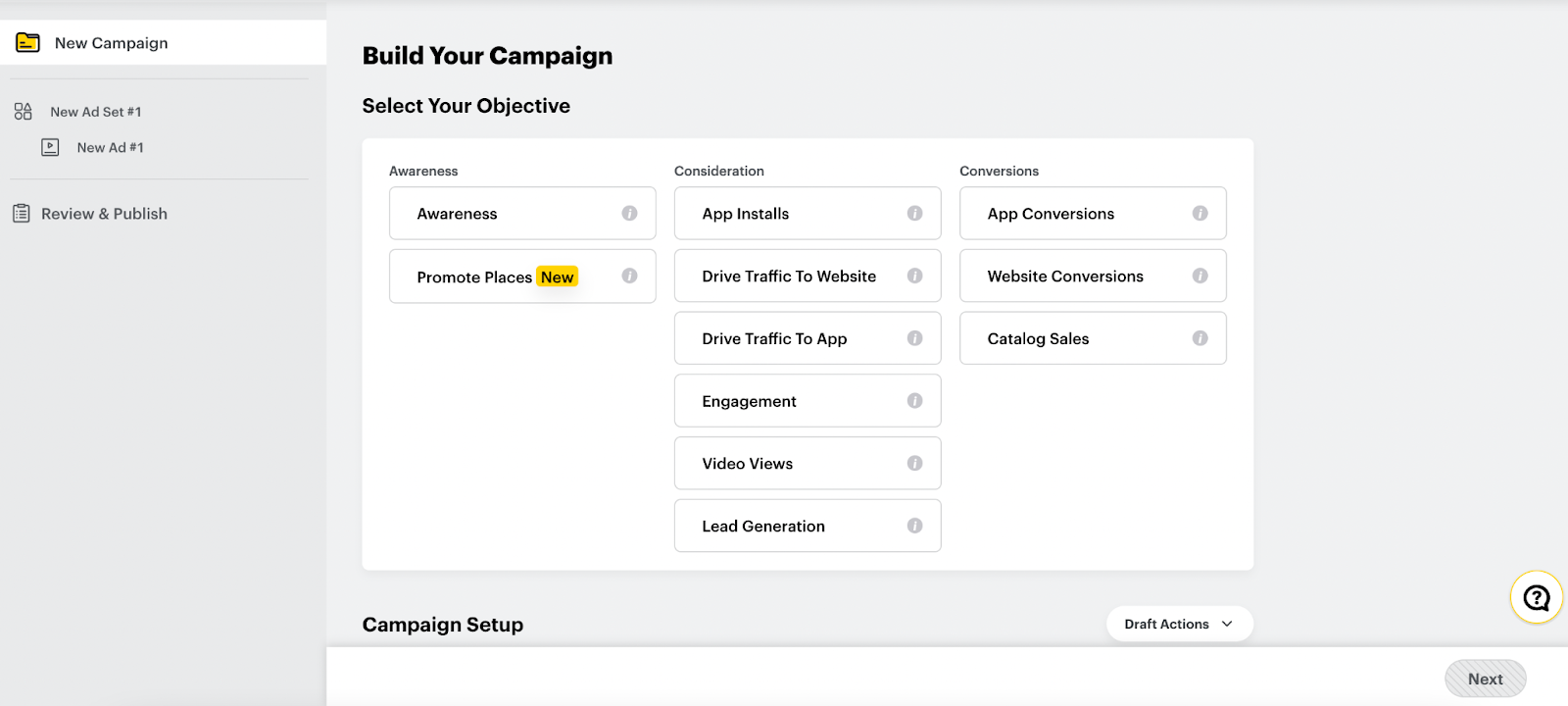Pick the Catalog Sales objective

[x=1093, y=338]
